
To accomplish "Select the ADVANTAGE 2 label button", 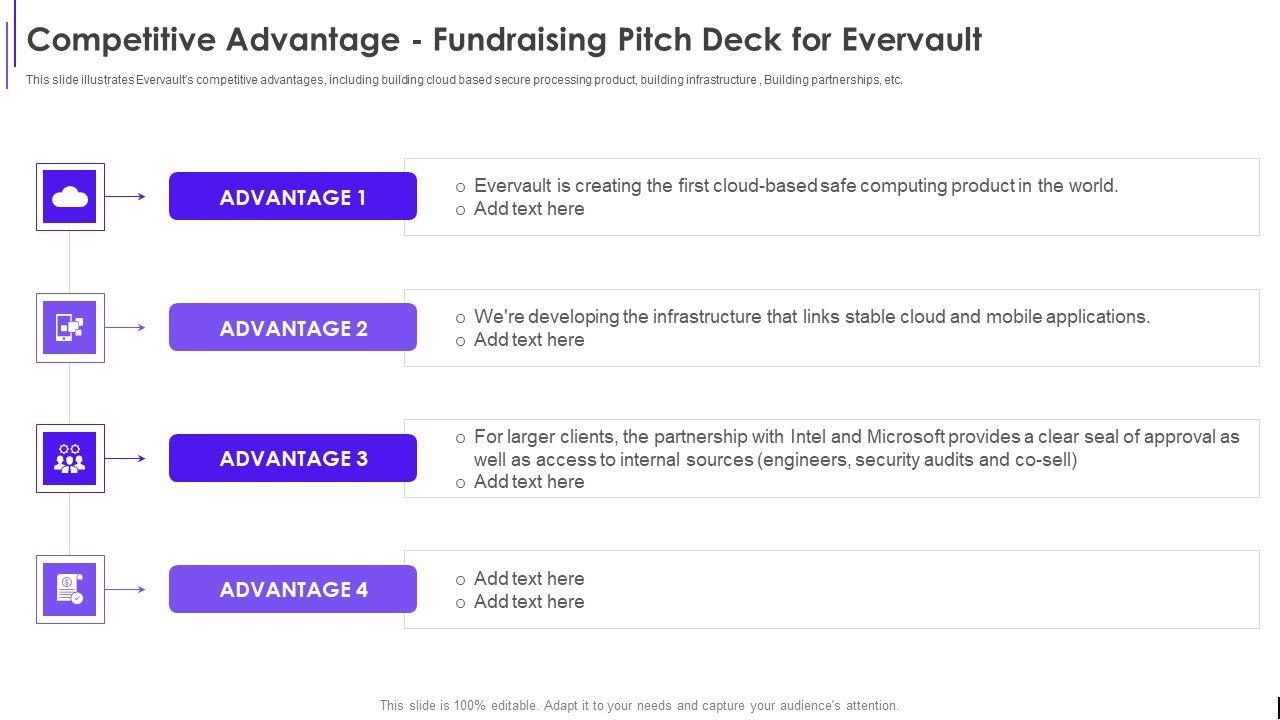I will [x=293, y=328].
